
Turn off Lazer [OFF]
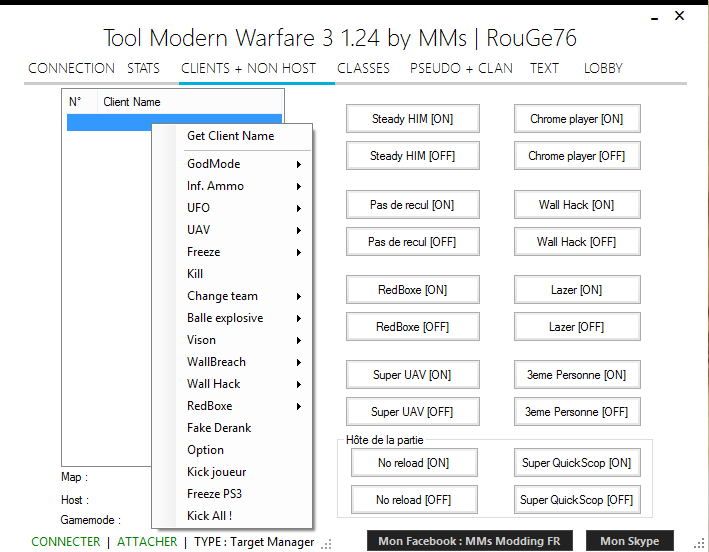[577, 327]
